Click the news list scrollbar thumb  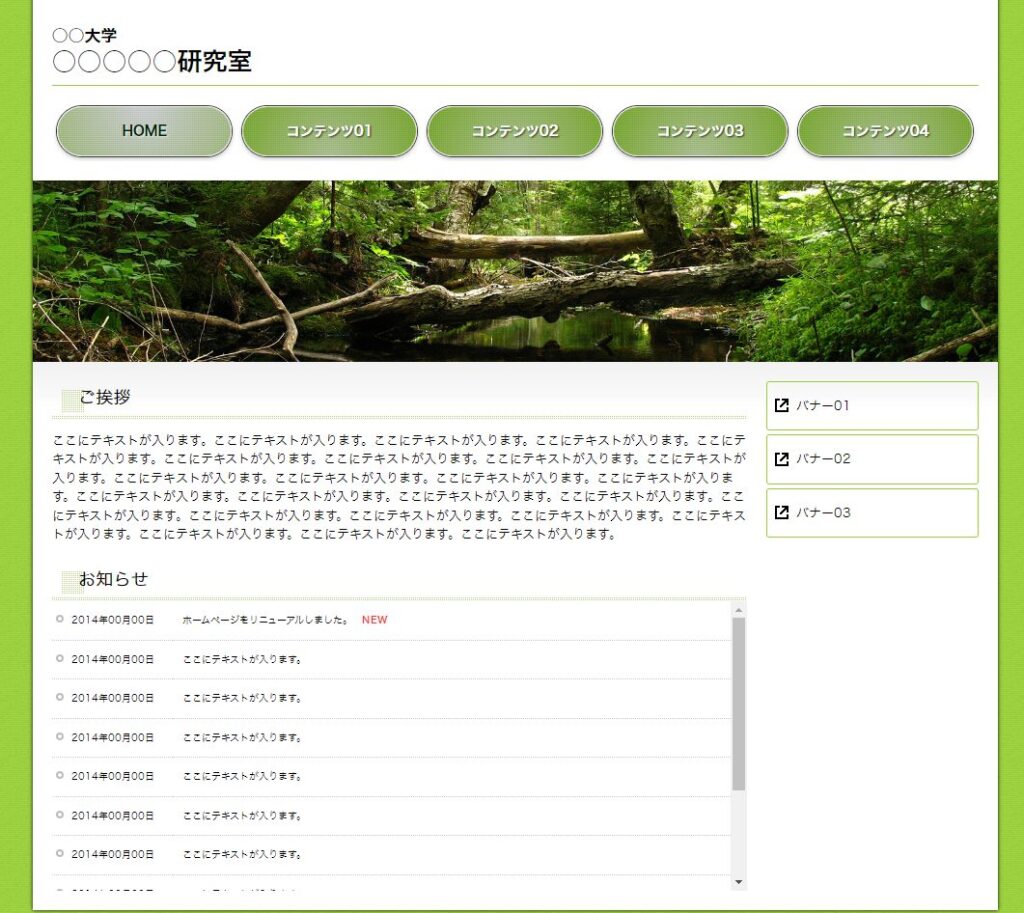coord(739,704)
